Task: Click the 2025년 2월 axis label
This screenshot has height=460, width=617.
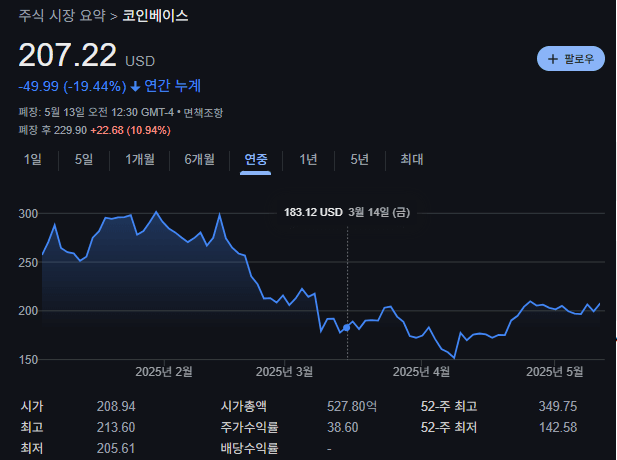Action: (164, 372)
